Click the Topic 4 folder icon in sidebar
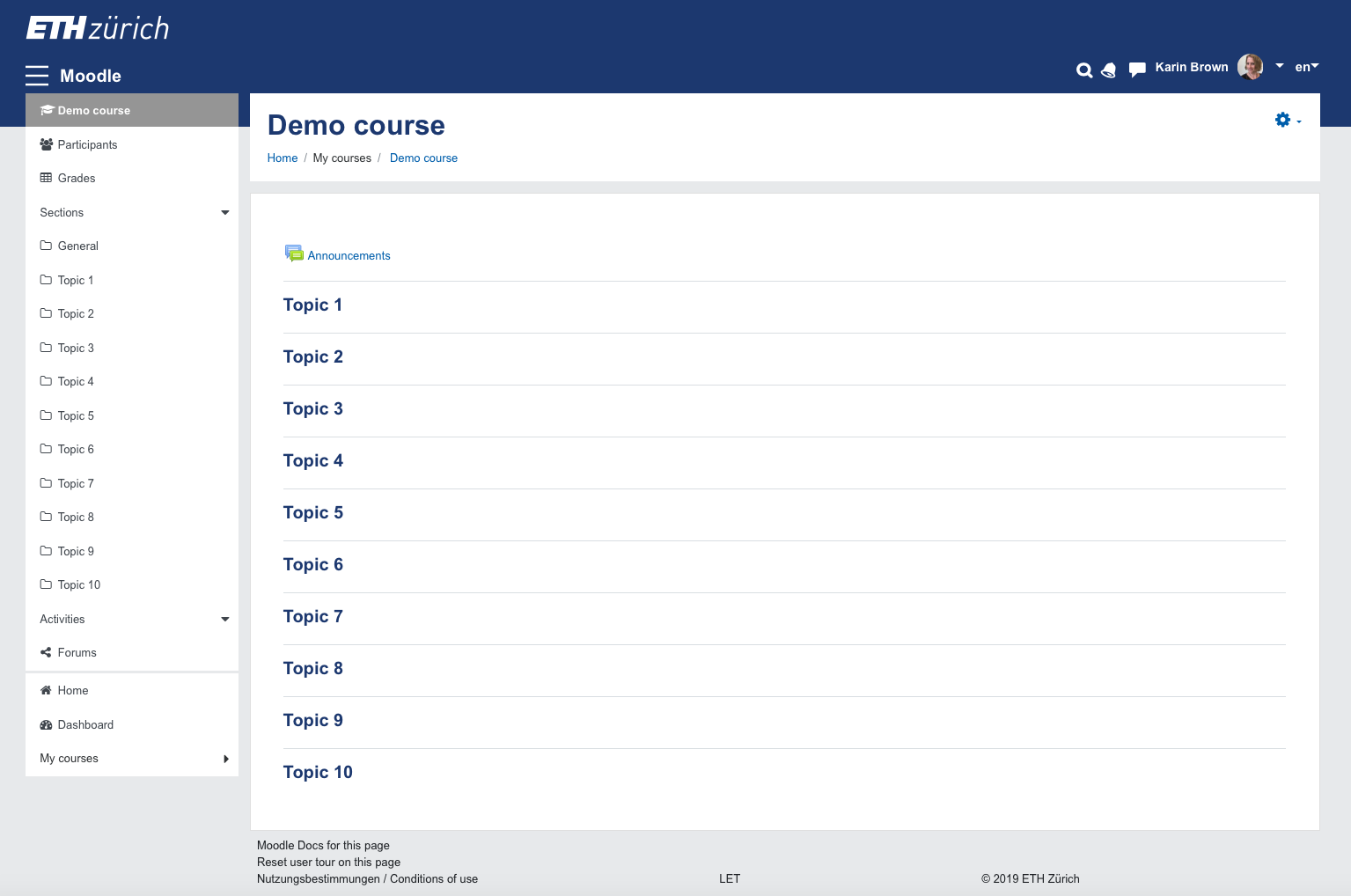The image size is (1351, 896). coord(46,381)
